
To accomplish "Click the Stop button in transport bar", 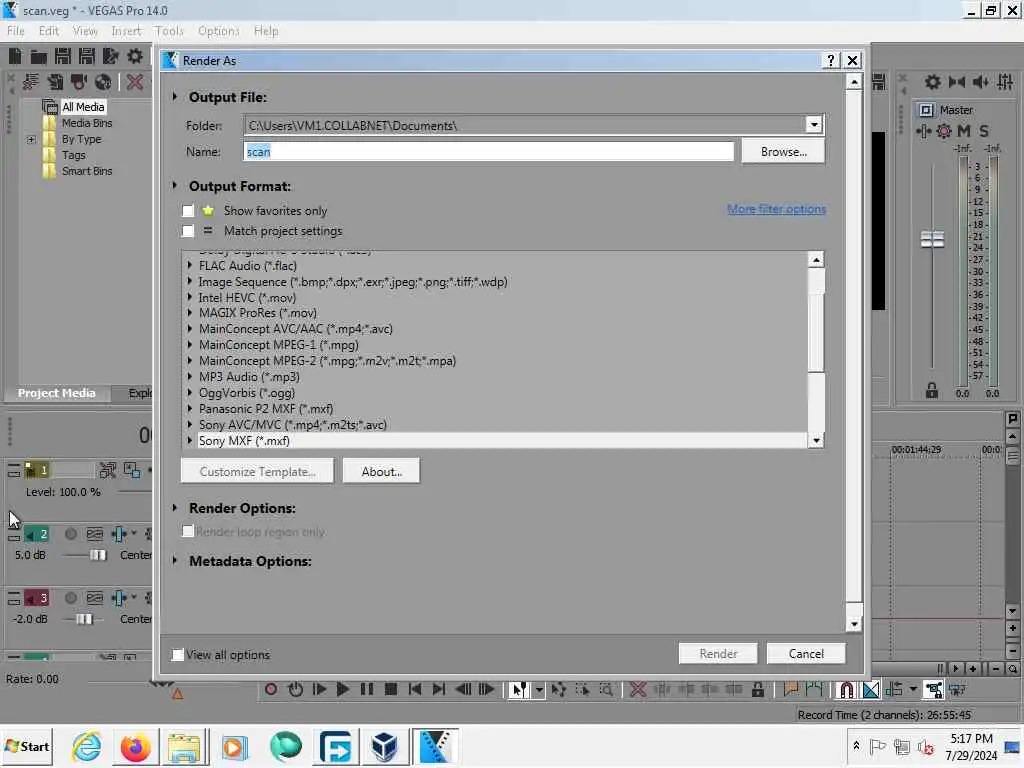I will pyautogui.click(x=391, y=689).
